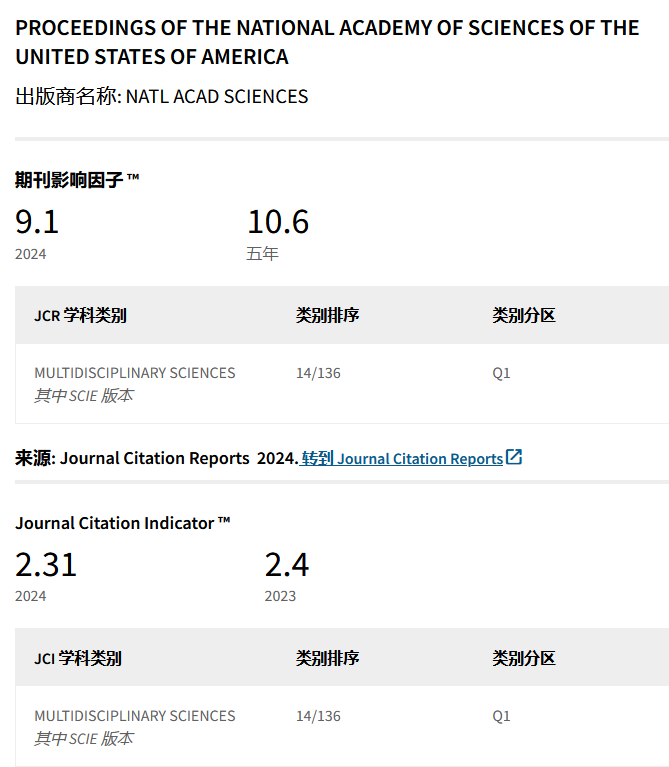Click the 14/136 rank in JCR table

pos(318,373)
